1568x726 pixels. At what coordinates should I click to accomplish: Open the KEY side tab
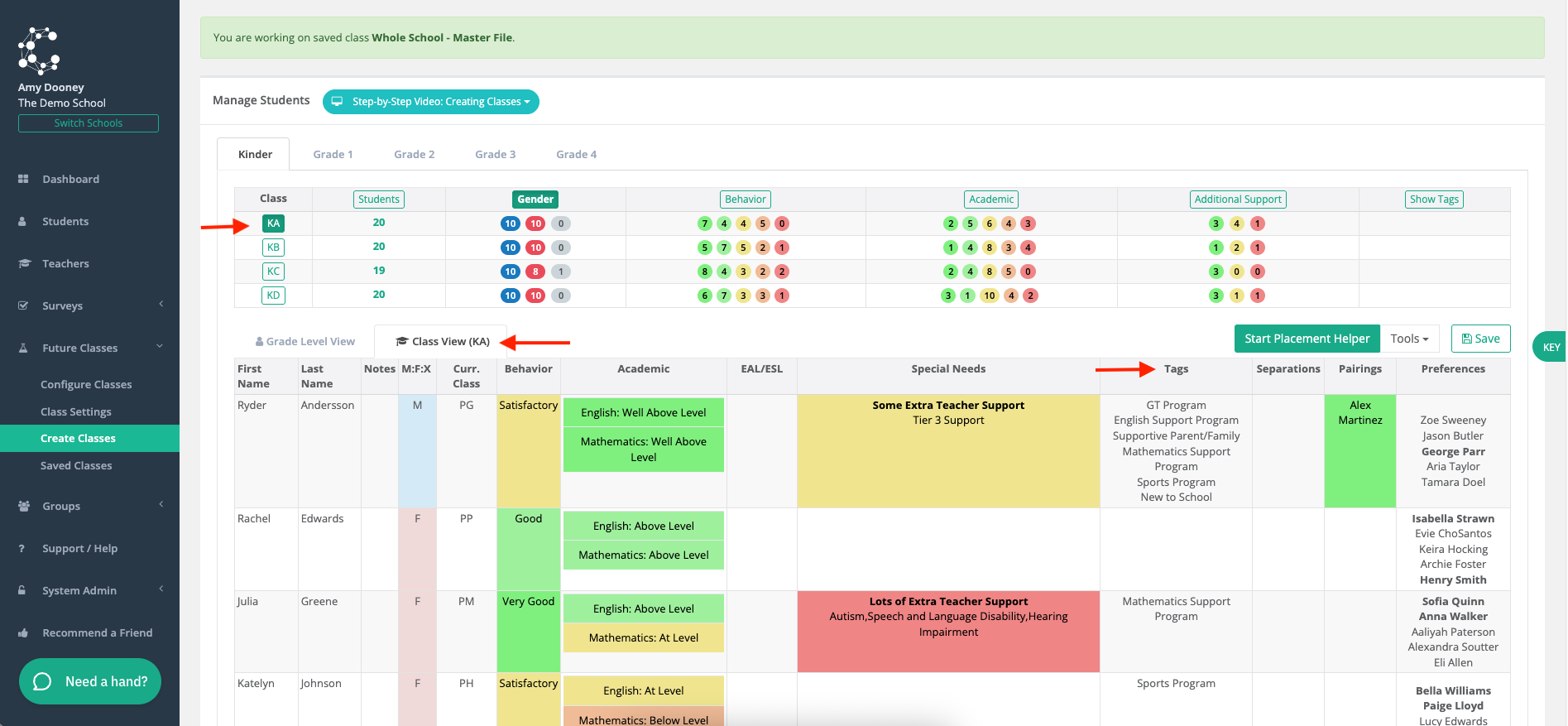pos(1550,348)
